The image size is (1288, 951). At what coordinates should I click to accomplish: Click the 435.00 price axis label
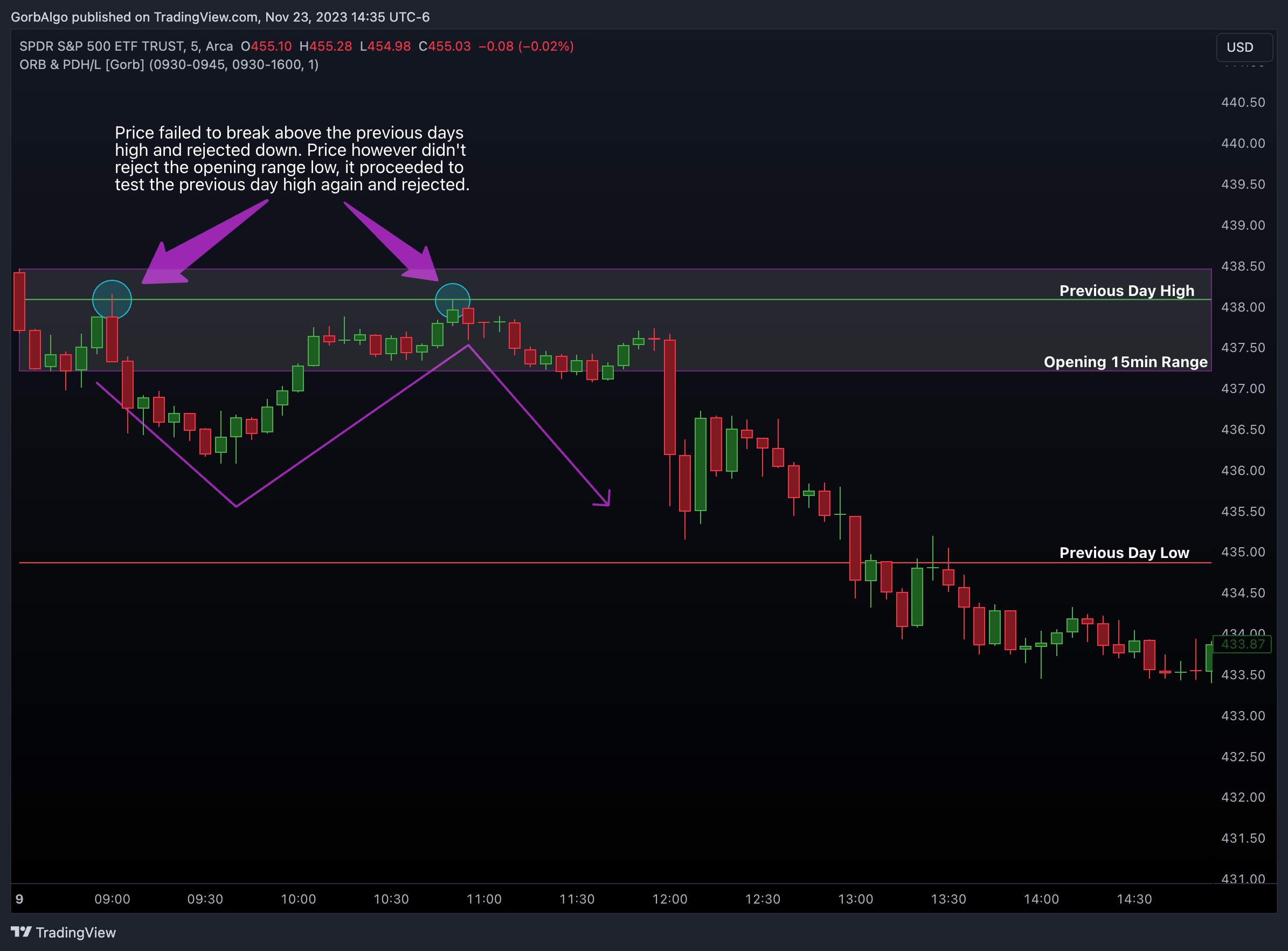pyautogui.click(x=1243, y=552)
